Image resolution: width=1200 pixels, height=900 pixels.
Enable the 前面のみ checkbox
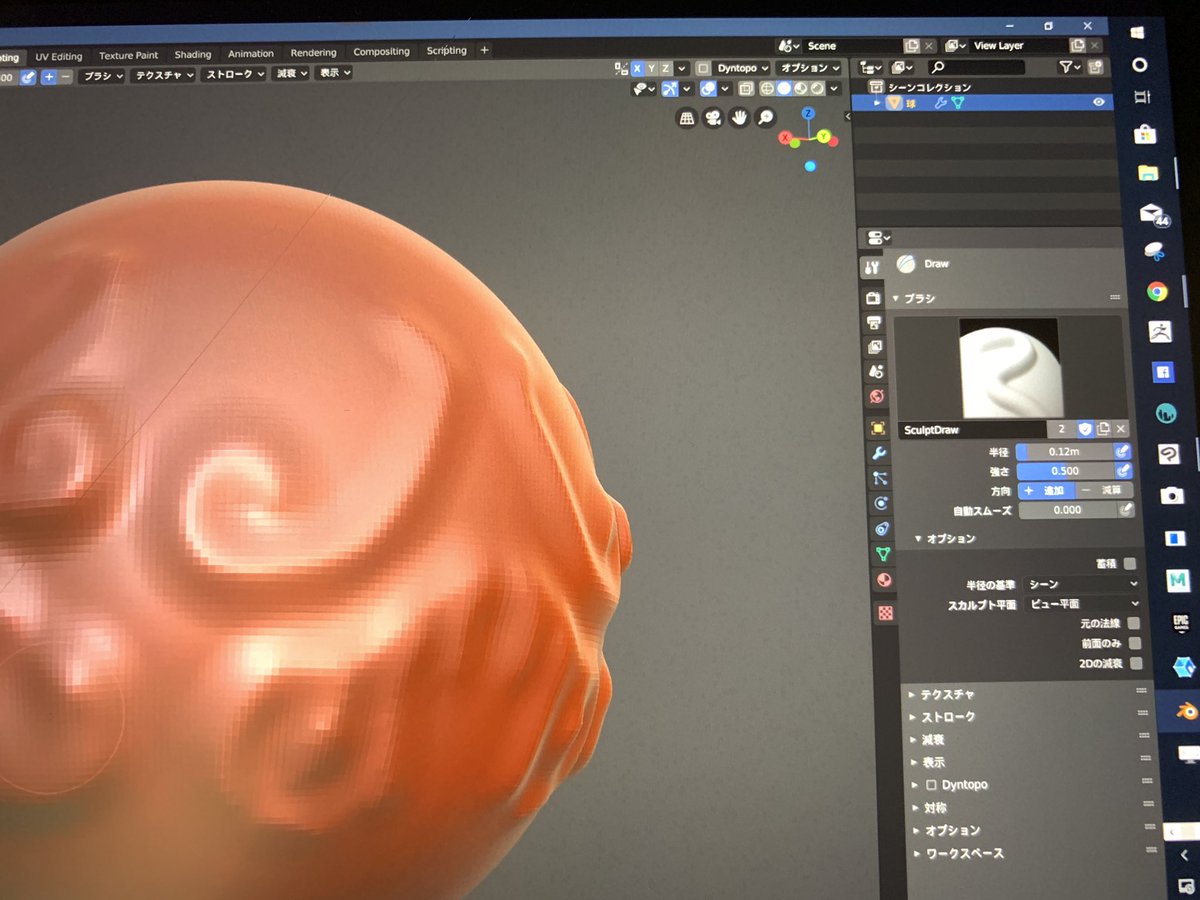click(1135, 643)
